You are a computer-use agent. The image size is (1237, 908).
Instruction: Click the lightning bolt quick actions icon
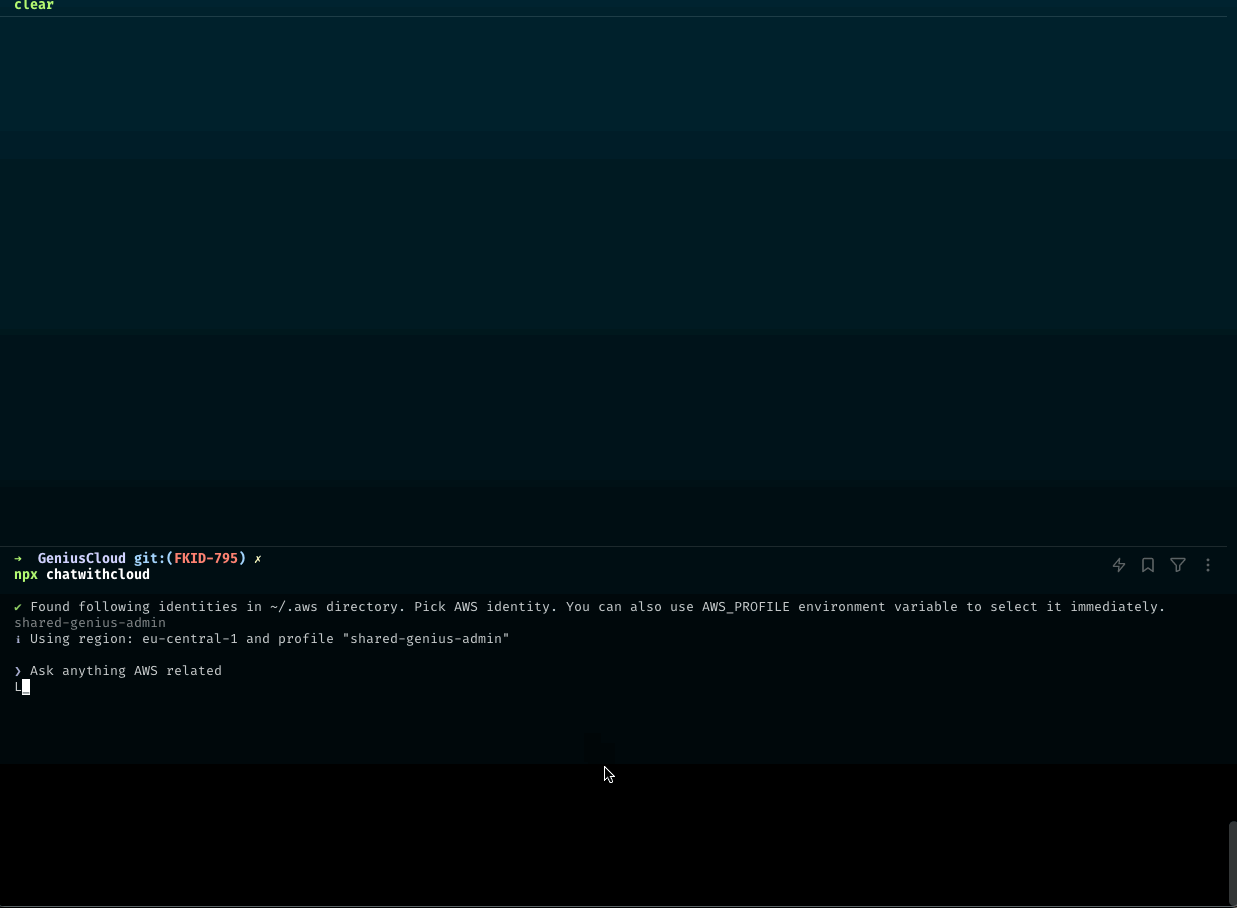pyautogui.click(x=1118, y=565)
